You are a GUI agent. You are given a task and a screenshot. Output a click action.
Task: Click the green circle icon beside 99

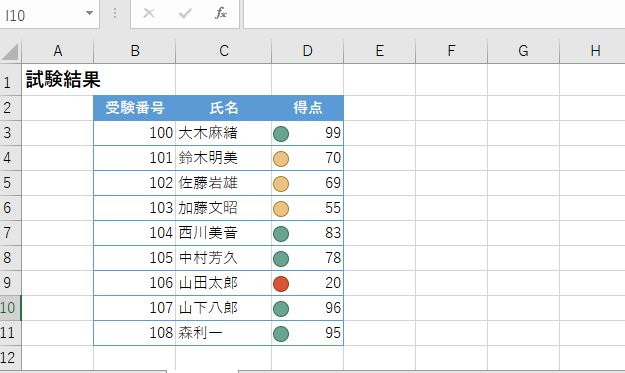[x=281, y=134]
